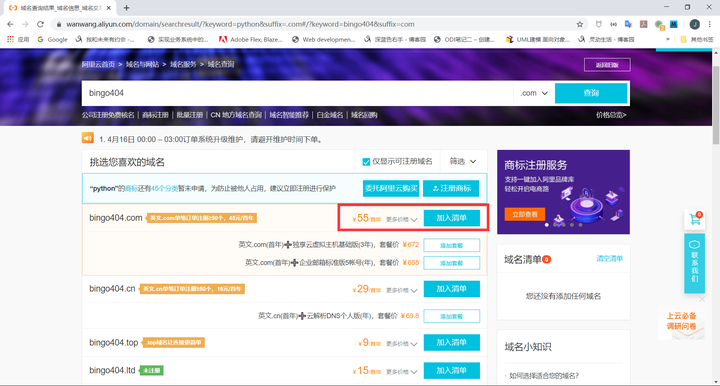720x386 pixels.
Task: Open the batch registration nav link
Action: pos(190,115)
